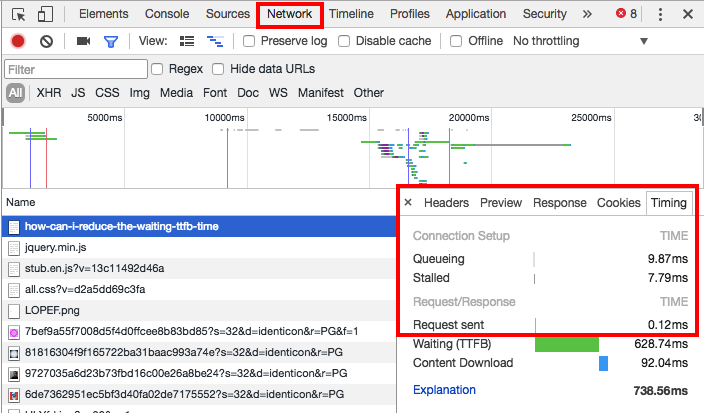
Task: Close the request details pane
Action: click(408, 202)
